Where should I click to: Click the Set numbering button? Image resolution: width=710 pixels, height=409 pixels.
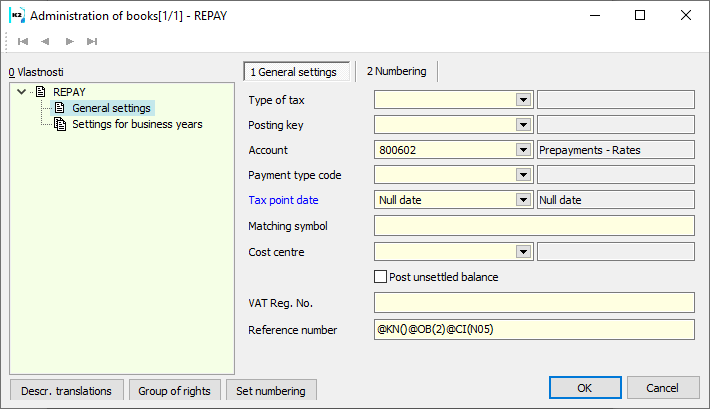click(x=272, y=390)
